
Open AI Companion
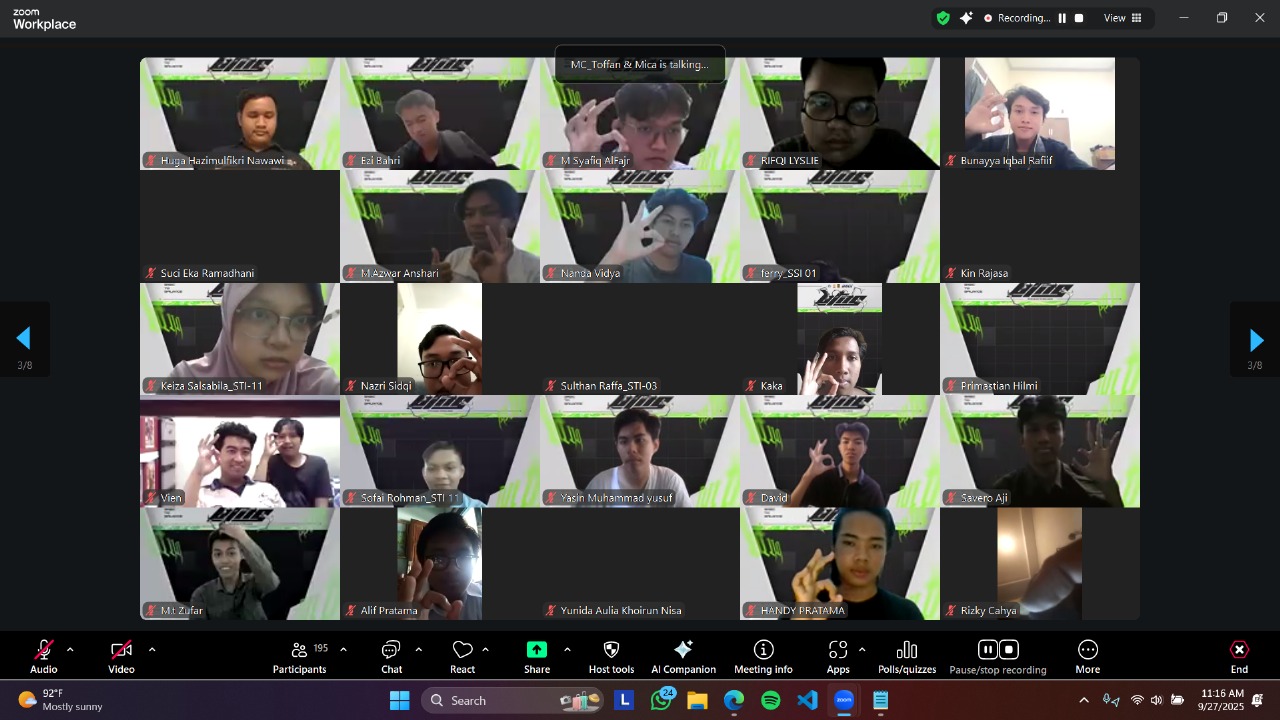pyautogui.click(x=683, y=657)
